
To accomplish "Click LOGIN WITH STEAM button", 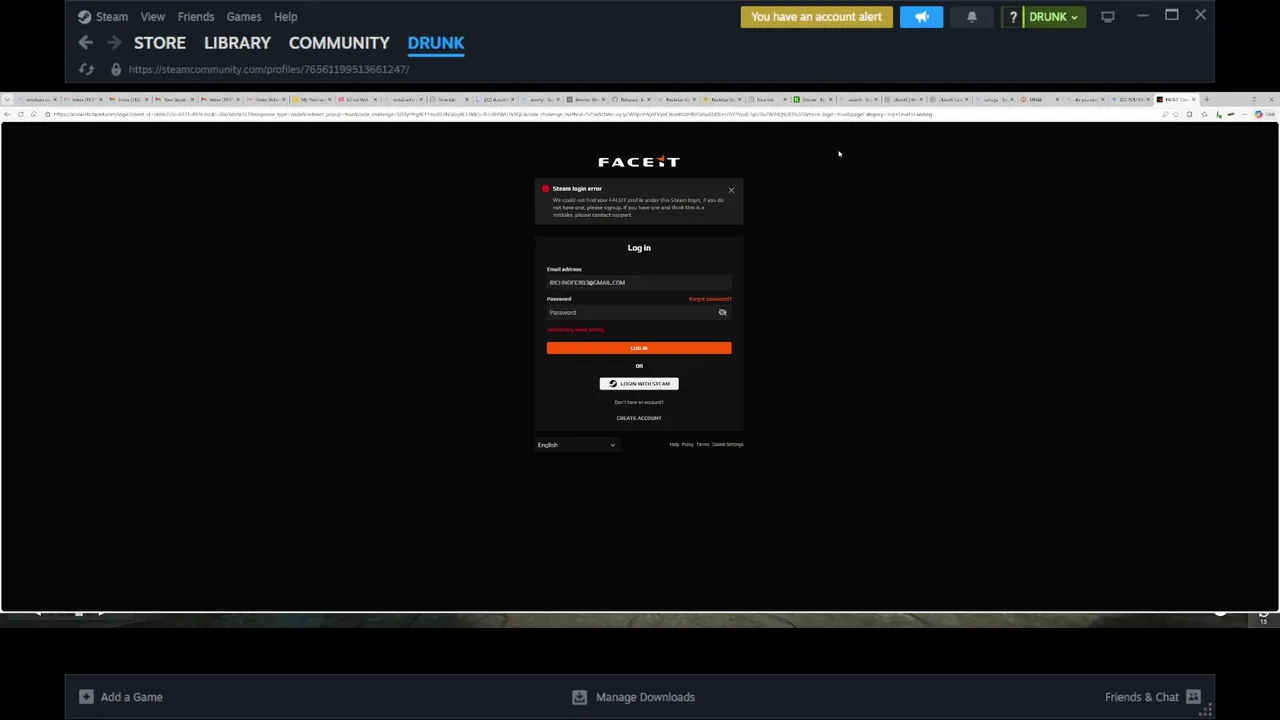I will coord(639,384).
